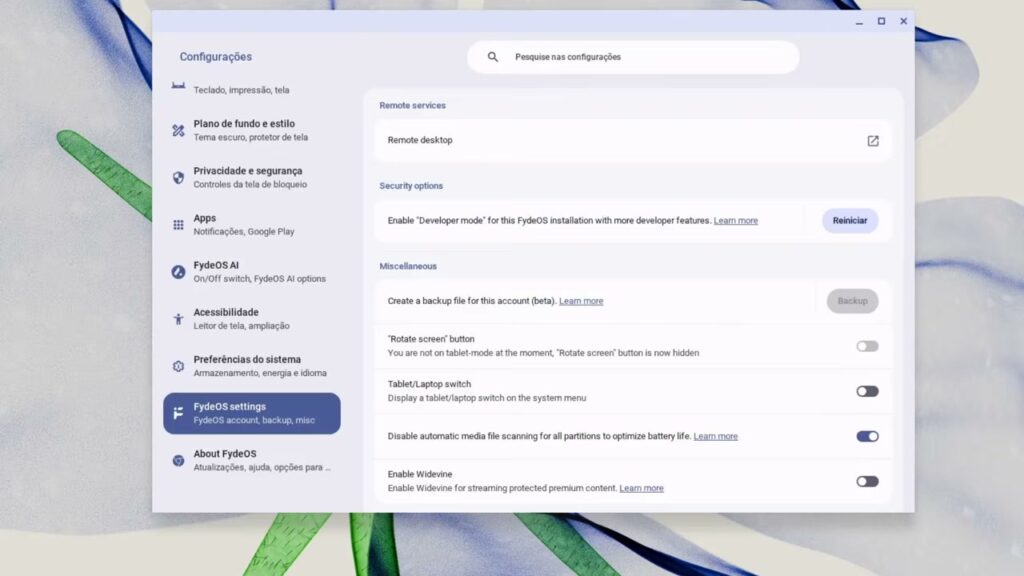Minimize the Configurações window
The height and width of the screenshot is (576, 1024).
click(x=859, y=22)
